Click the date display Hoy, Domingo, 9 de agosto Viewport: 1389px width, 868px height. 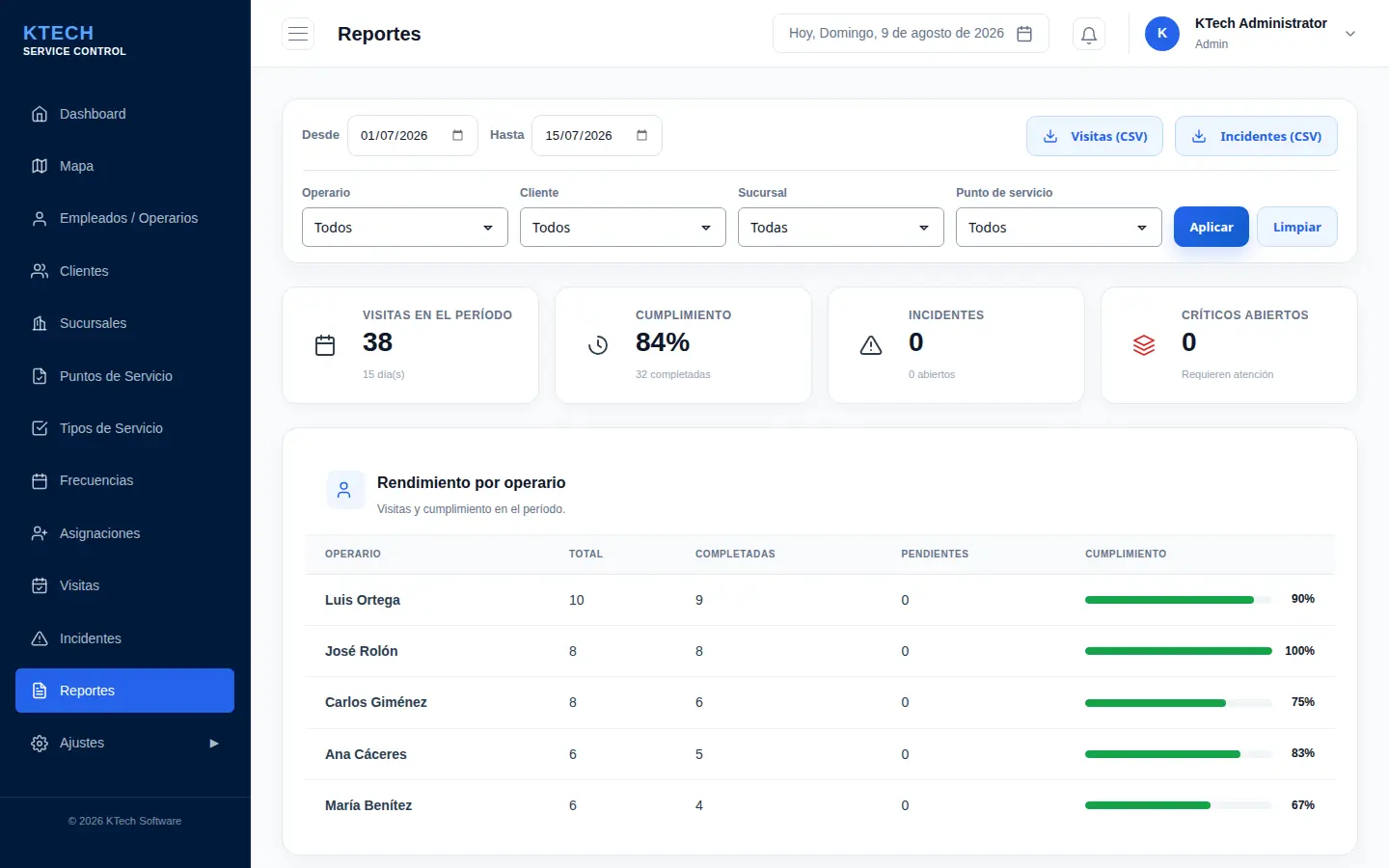tap(911, 34)
